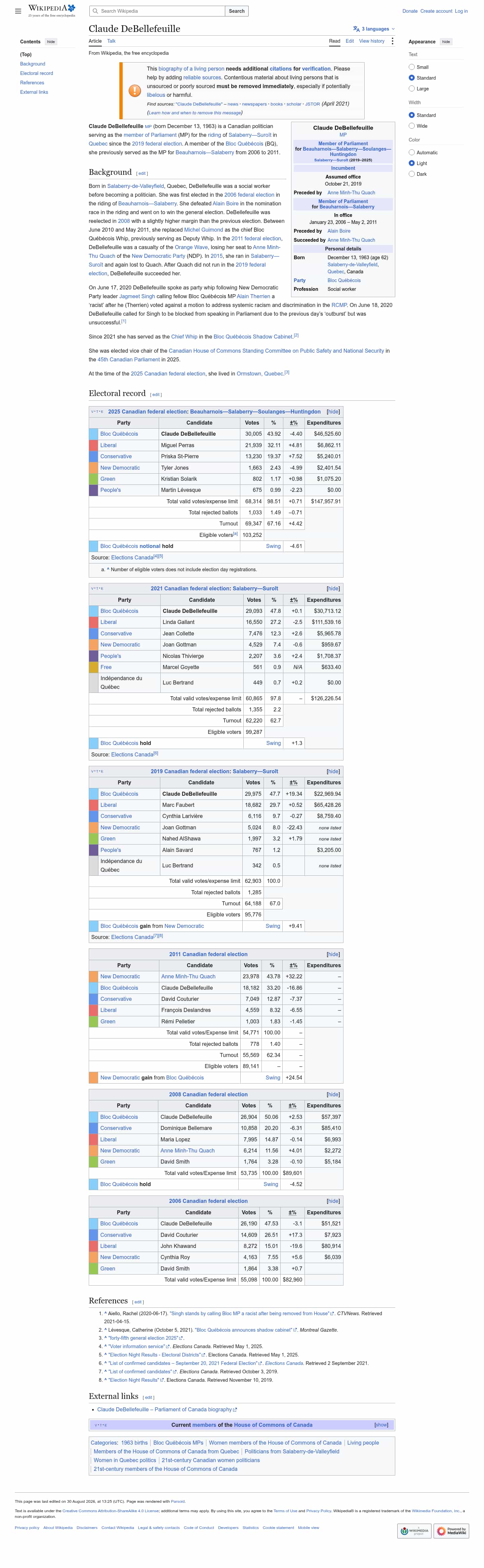Go to (Top) in Contents sidebar
Screen dimensions: 484x1568
[26, 55]
